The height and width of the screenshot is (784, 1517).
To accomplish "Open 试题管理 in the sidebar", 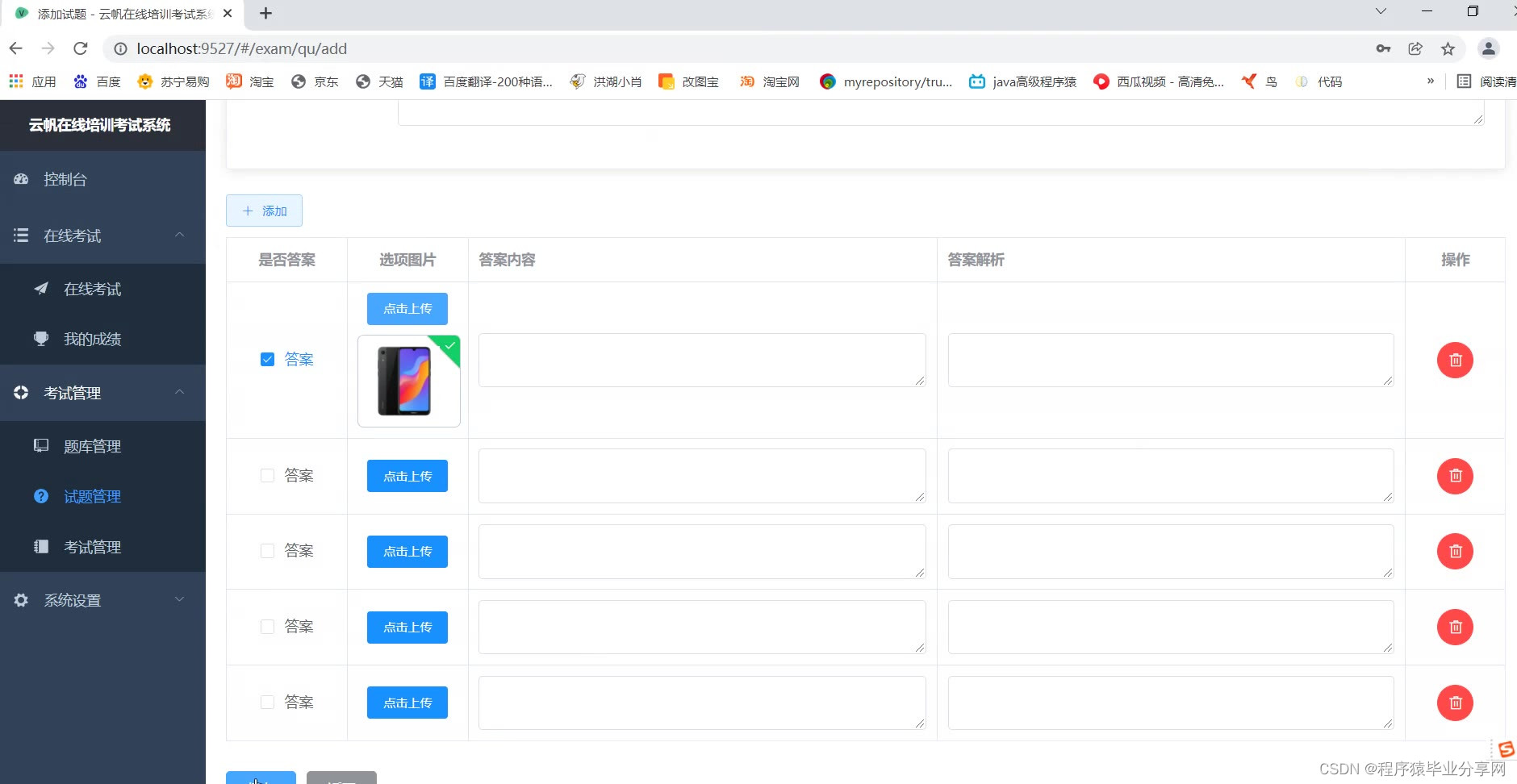I will coord(102,496).
